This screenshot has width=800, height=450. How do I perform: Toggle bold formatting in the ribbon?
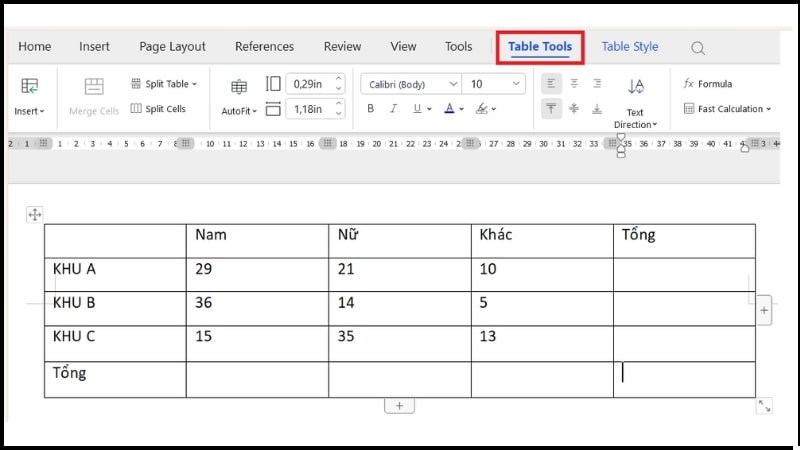click(x=370, y=109)
